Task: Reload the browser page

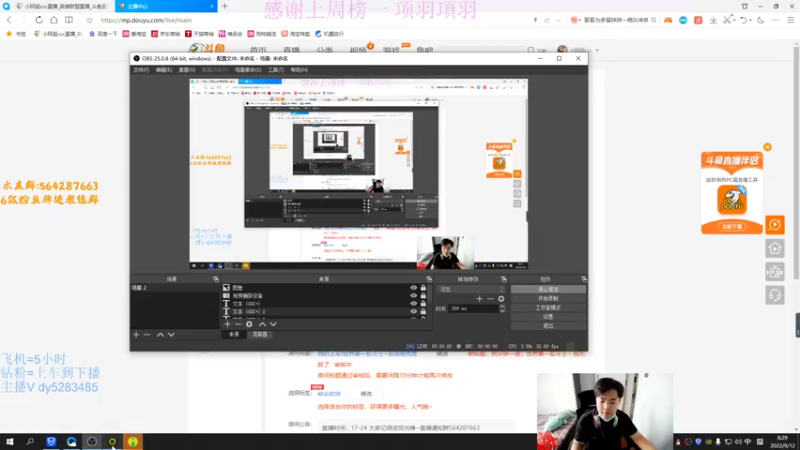Action: coord(39,20)
